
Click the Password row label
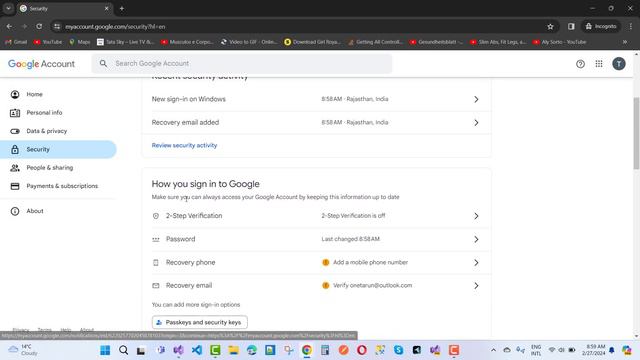point(180,239)
